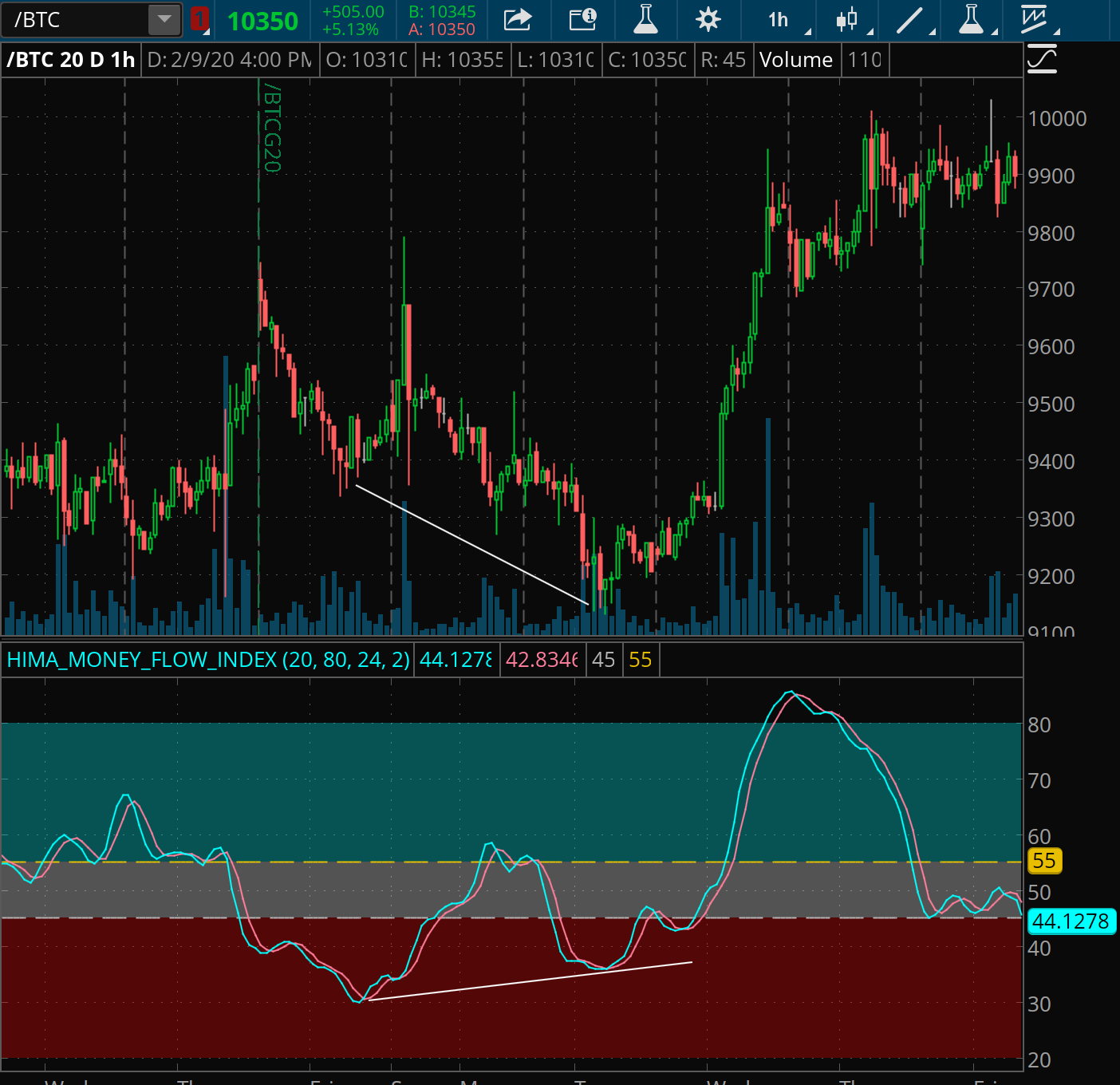
Task: Click the white trendline on the money flow indicator
Action: pyautogui.click(x=530, y=981)
